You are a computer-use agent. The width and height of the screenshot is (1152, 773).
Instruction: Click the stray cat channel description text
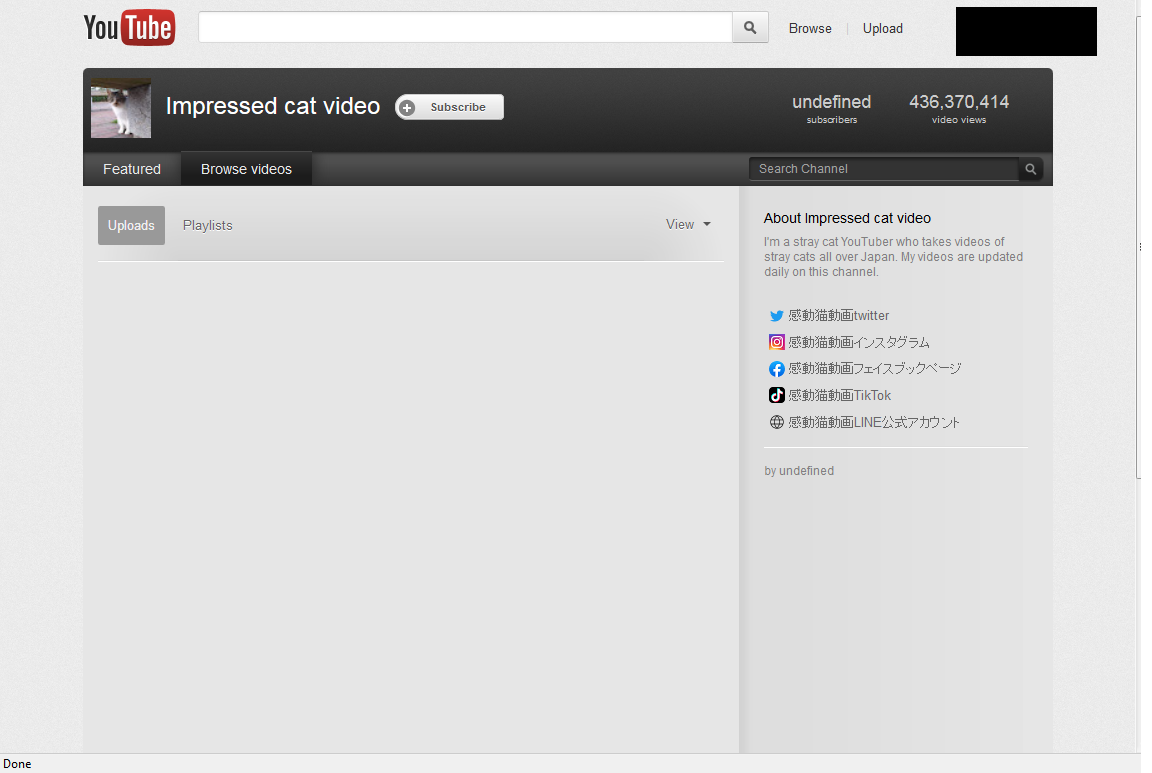tap(893, 256)
